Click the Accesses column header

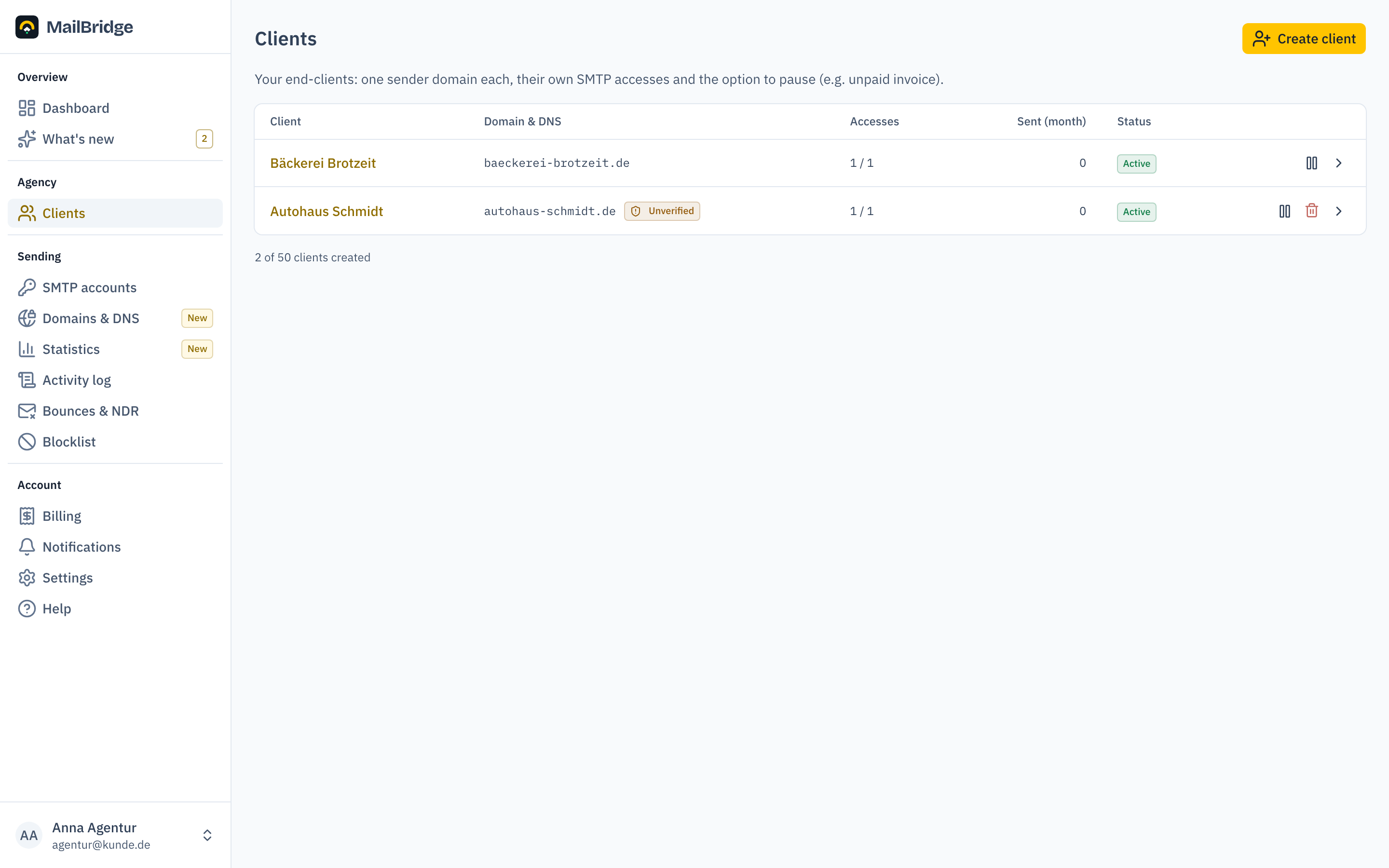(x=874, y=121)
